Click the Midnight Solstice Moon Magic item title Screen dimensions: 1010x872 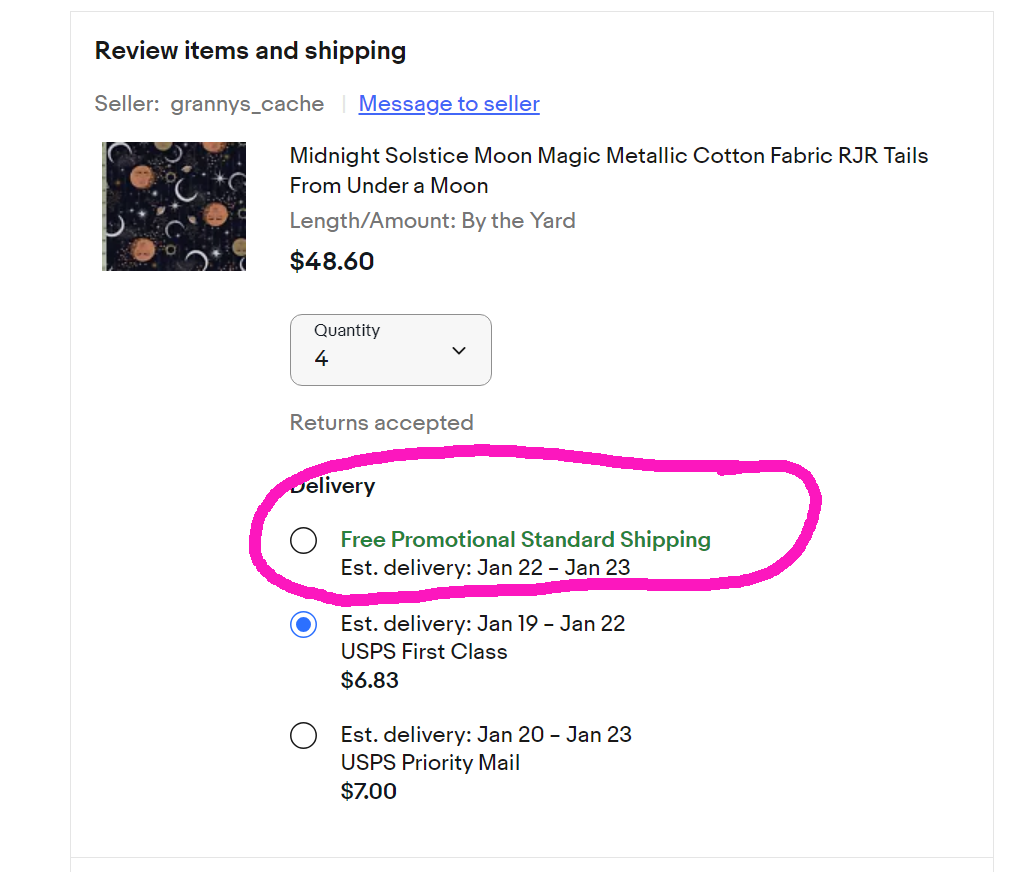click(x=608, y=170)
